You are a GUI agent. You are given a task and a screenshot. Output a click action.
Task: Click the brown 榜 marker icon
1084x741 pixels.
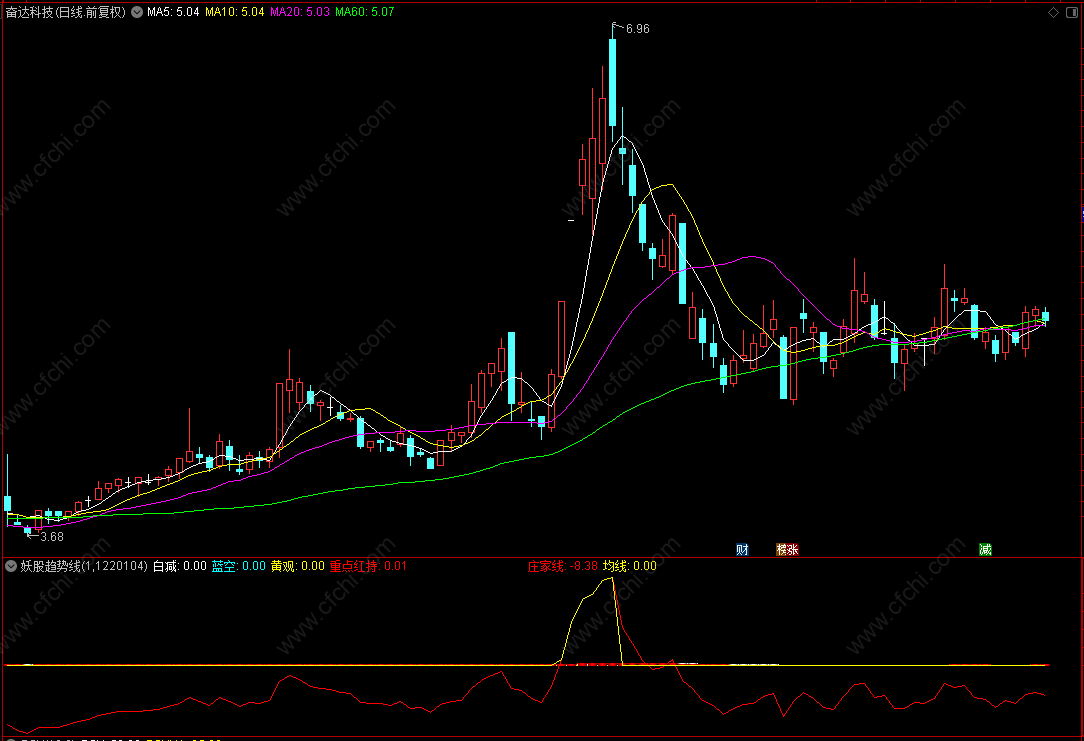[782, 550]
